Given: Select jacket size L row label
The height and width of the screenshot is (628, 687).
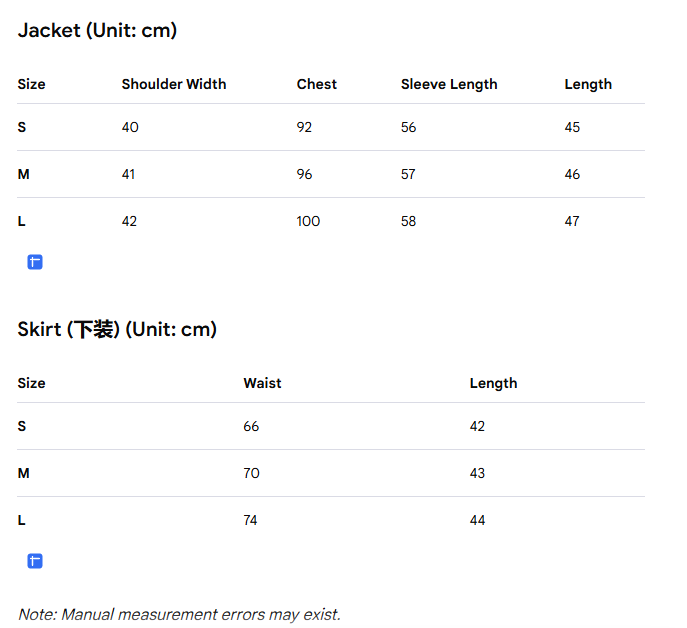Looking at the screenshot, I should coord(21,221).
